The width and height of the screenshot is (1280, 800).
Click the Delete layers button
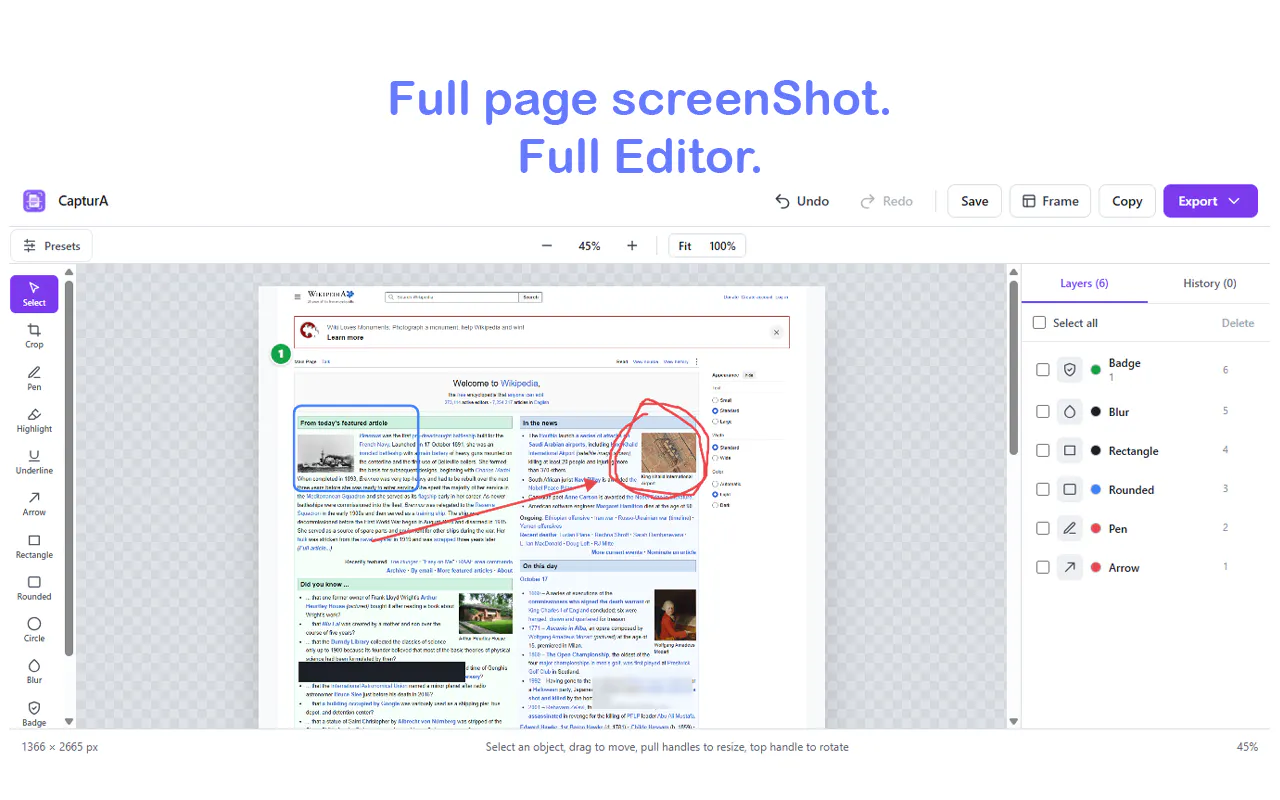coord(1238,323)
